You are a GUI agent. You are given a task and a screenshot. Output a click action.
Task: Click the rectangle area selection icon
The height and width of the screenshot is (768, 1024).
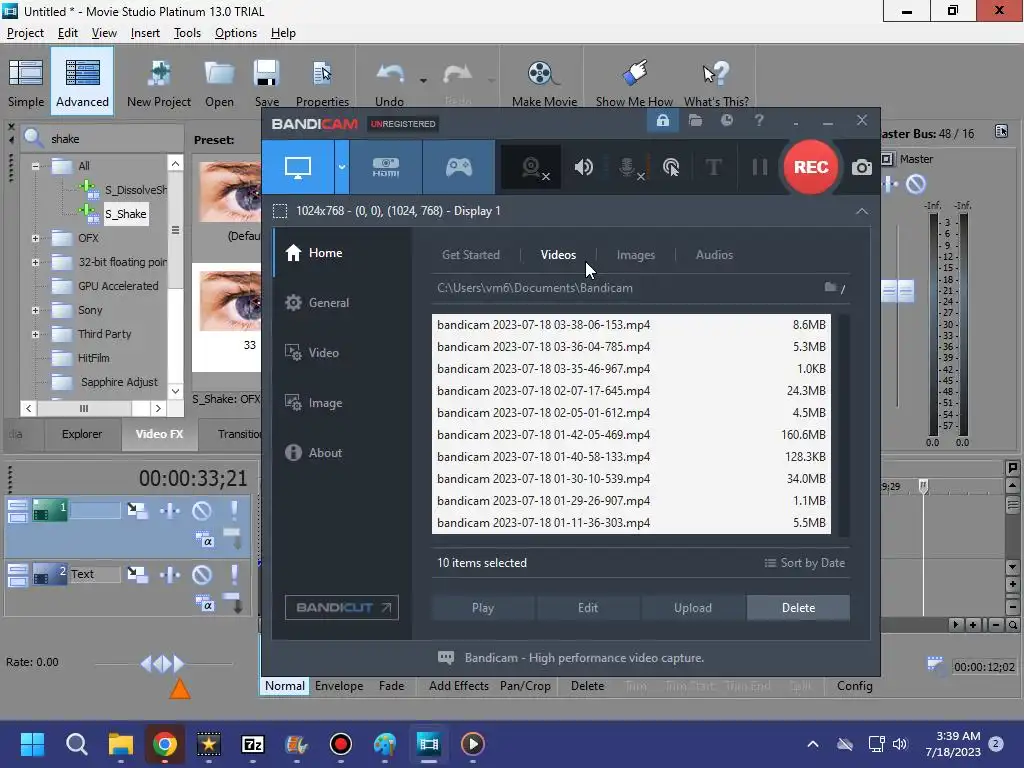(x=280, y=211)
